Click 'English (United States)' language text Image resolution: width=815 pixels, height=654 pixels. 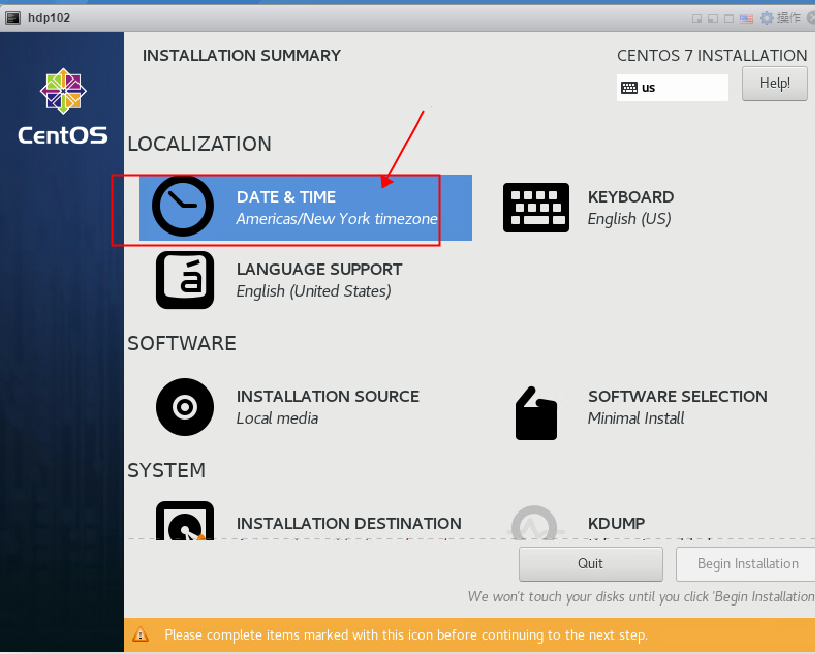tap(314, 291)
